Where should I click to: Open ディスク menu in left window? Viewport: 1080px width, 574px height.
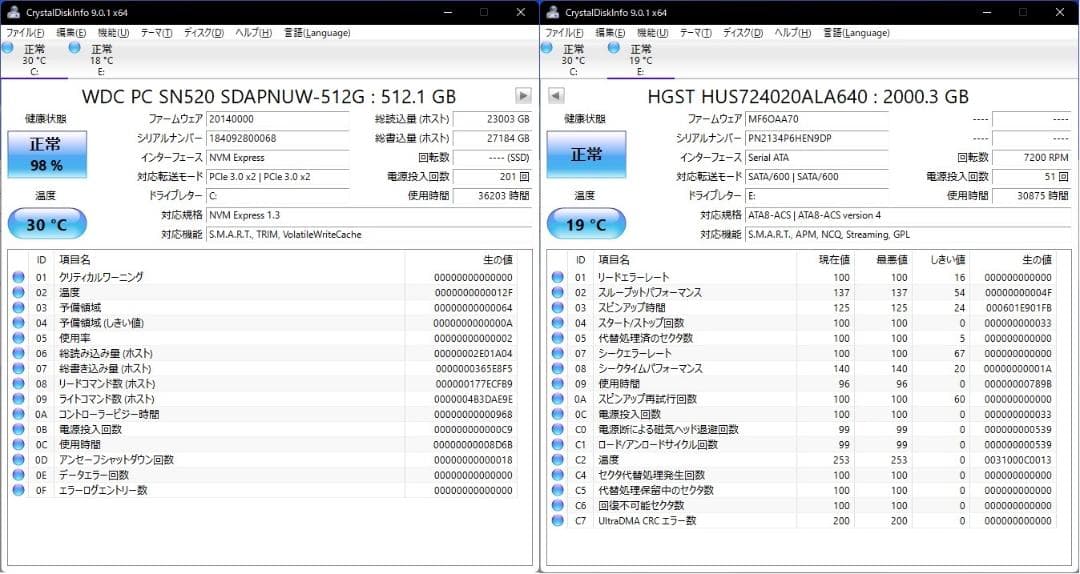[x=203, y=32]
